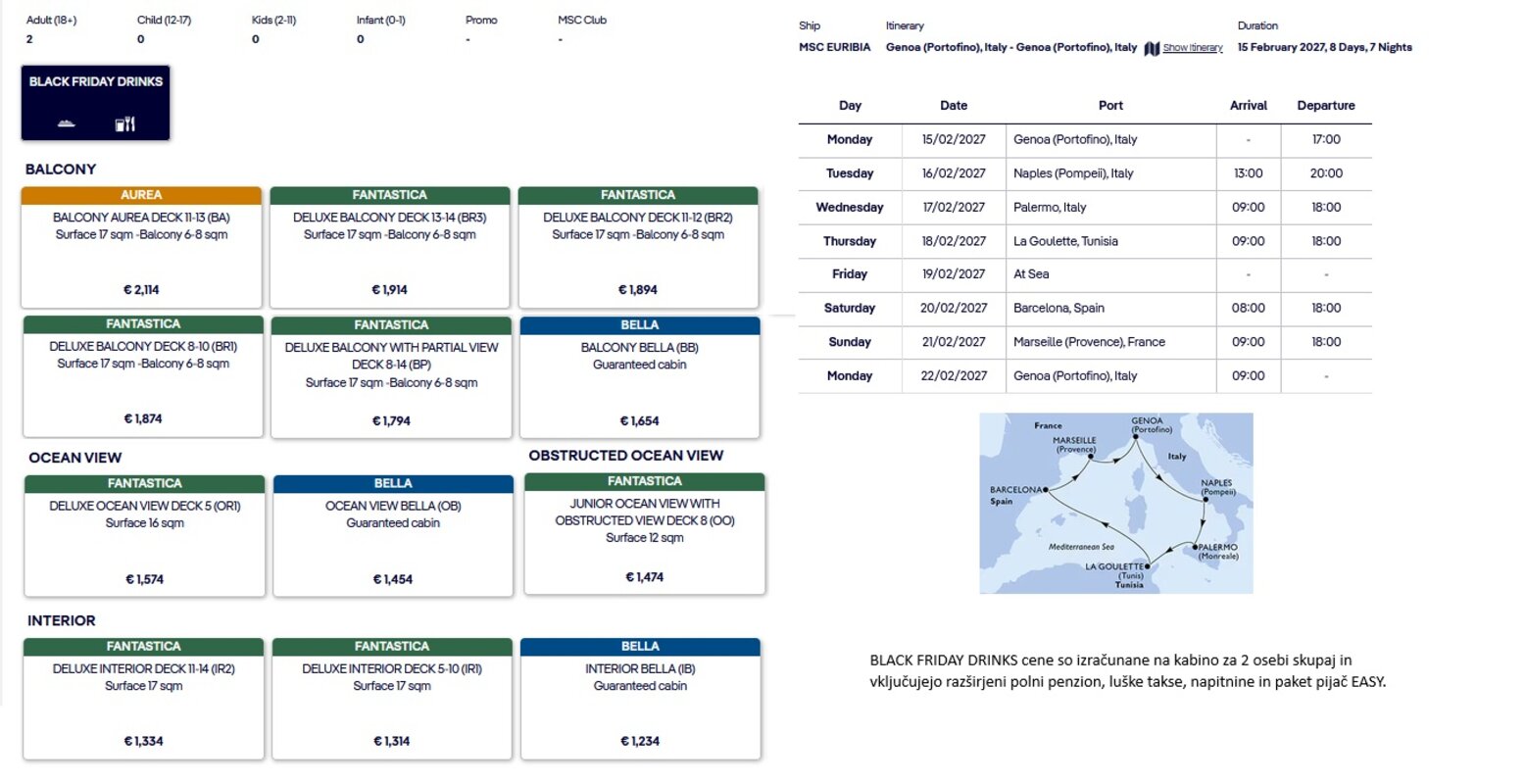The height and width of the screenshot is (784, 1526).
Task: Choose Deluxe Balcony with Partial View card
Action: 391,377
